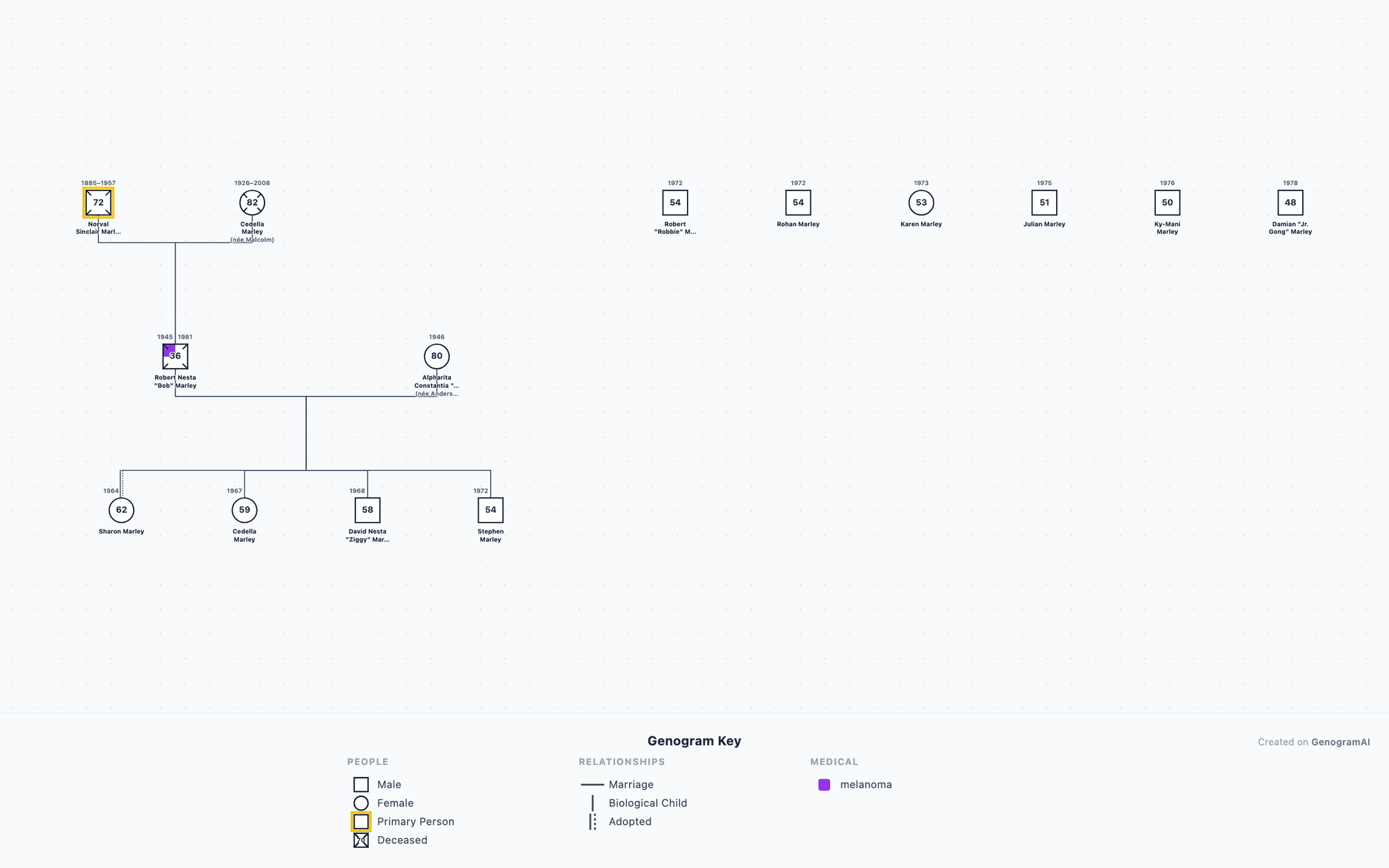1389x868 pixels.
Task: Click the 1978 birth year label
Action: click(1290, 183)
